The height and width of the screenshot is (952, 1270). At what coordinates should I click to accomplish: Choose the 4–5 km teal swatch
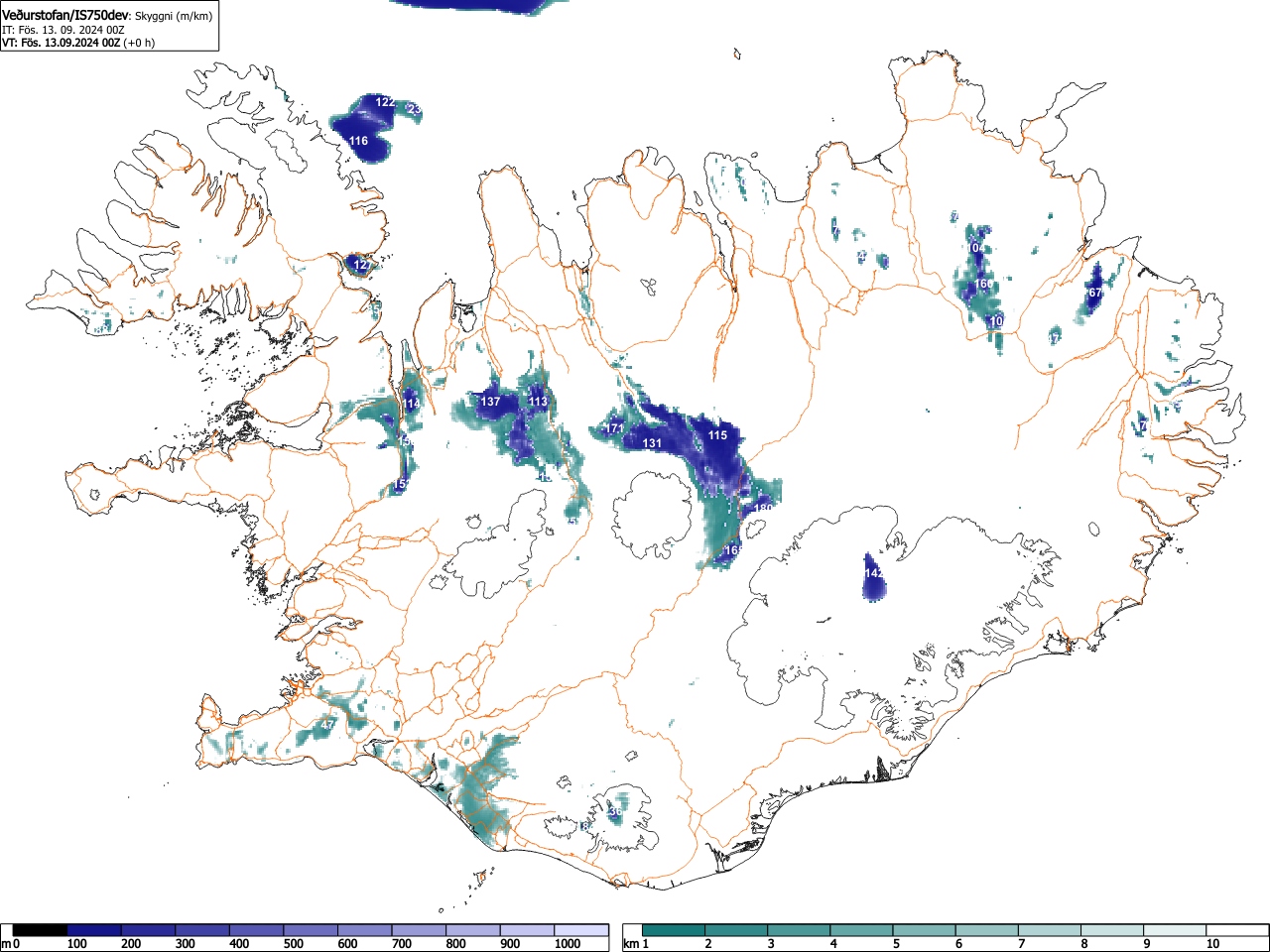[x=861, y=930]
